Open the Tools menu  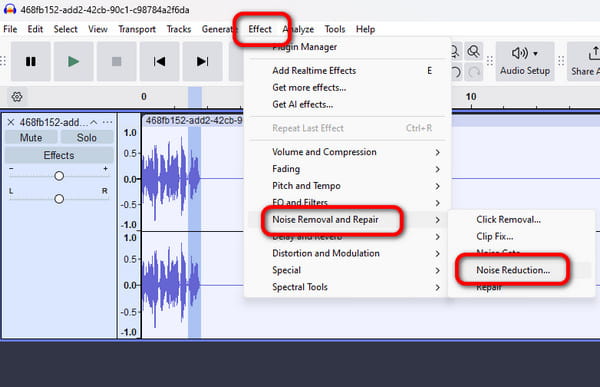click(x=335, y=29)
